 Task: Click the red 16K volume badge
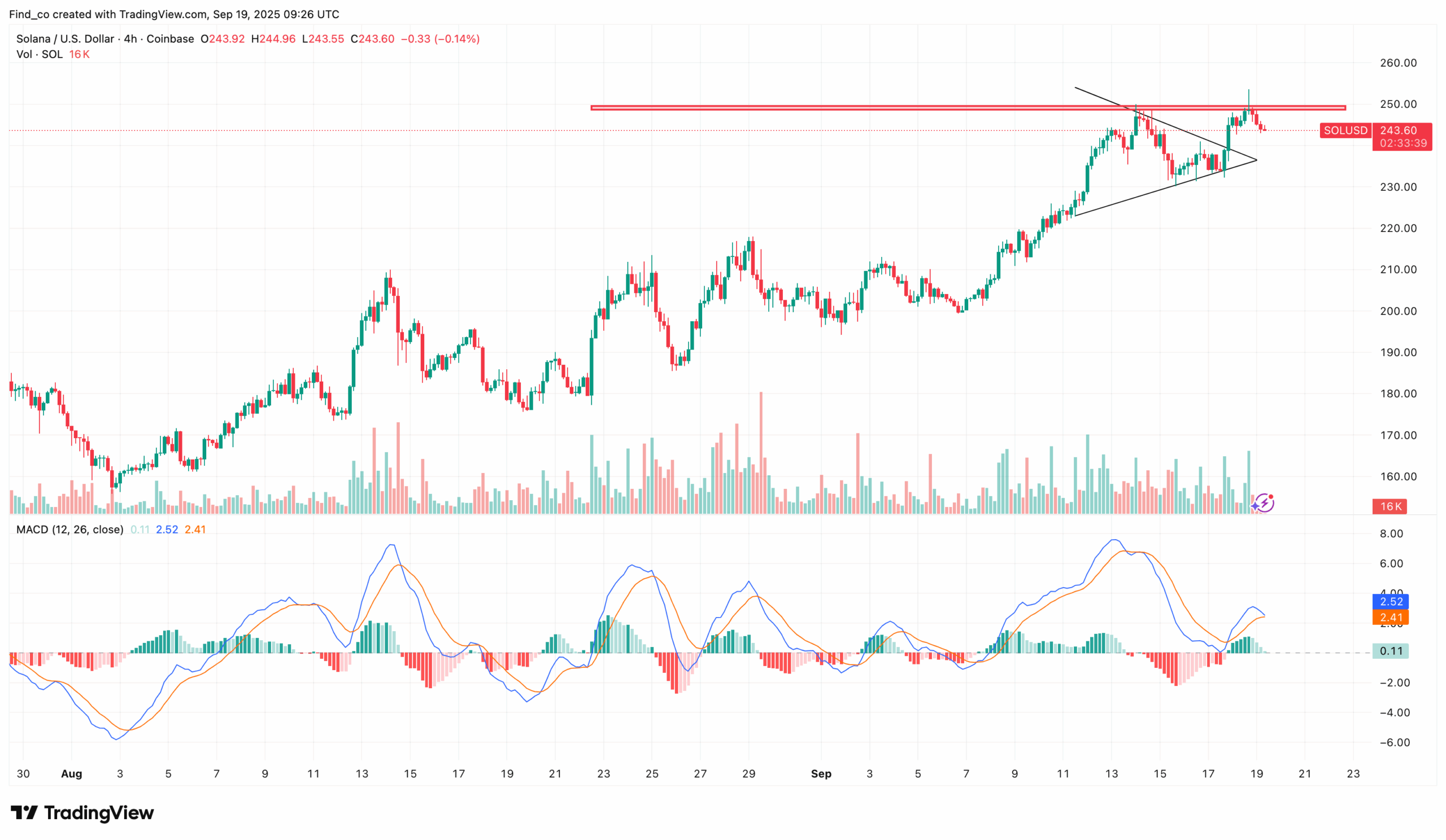pos(1389,507)
